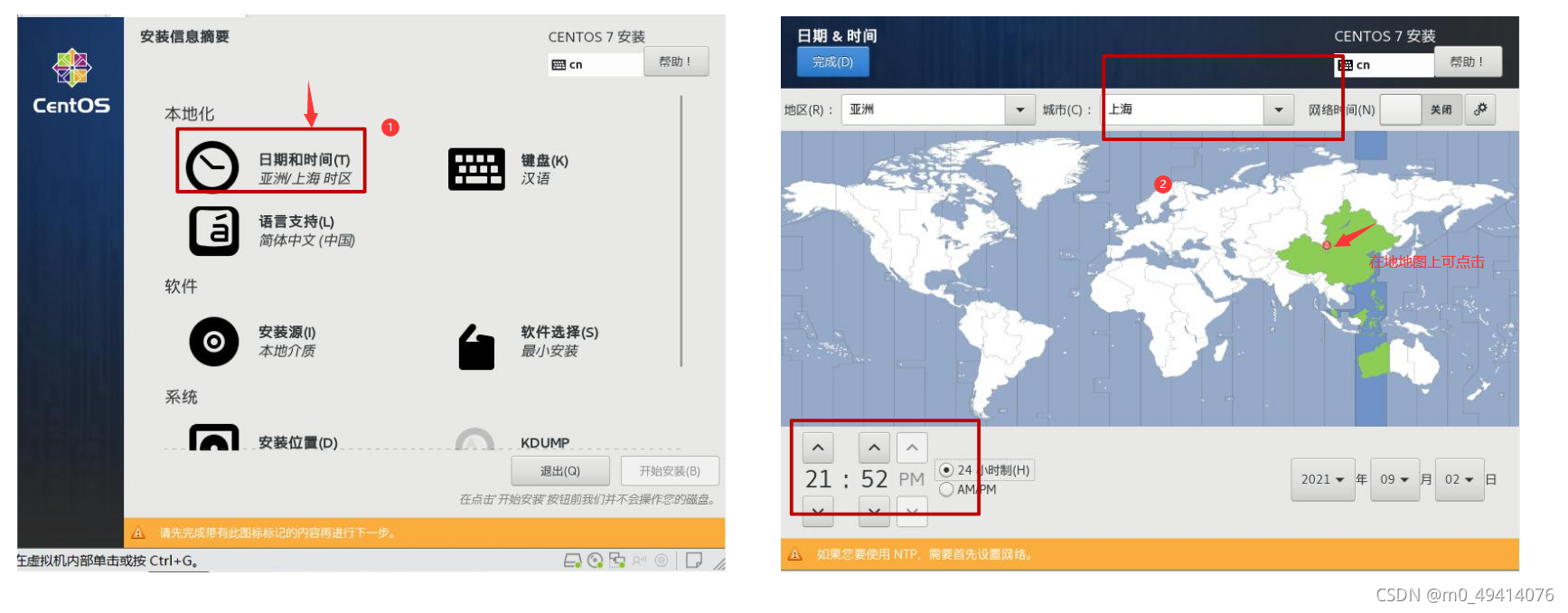Toggle the 网络时间(N) switch
Image resolution: width=1568 pixels, height=613 pixels.
(x=1420, y=109)
